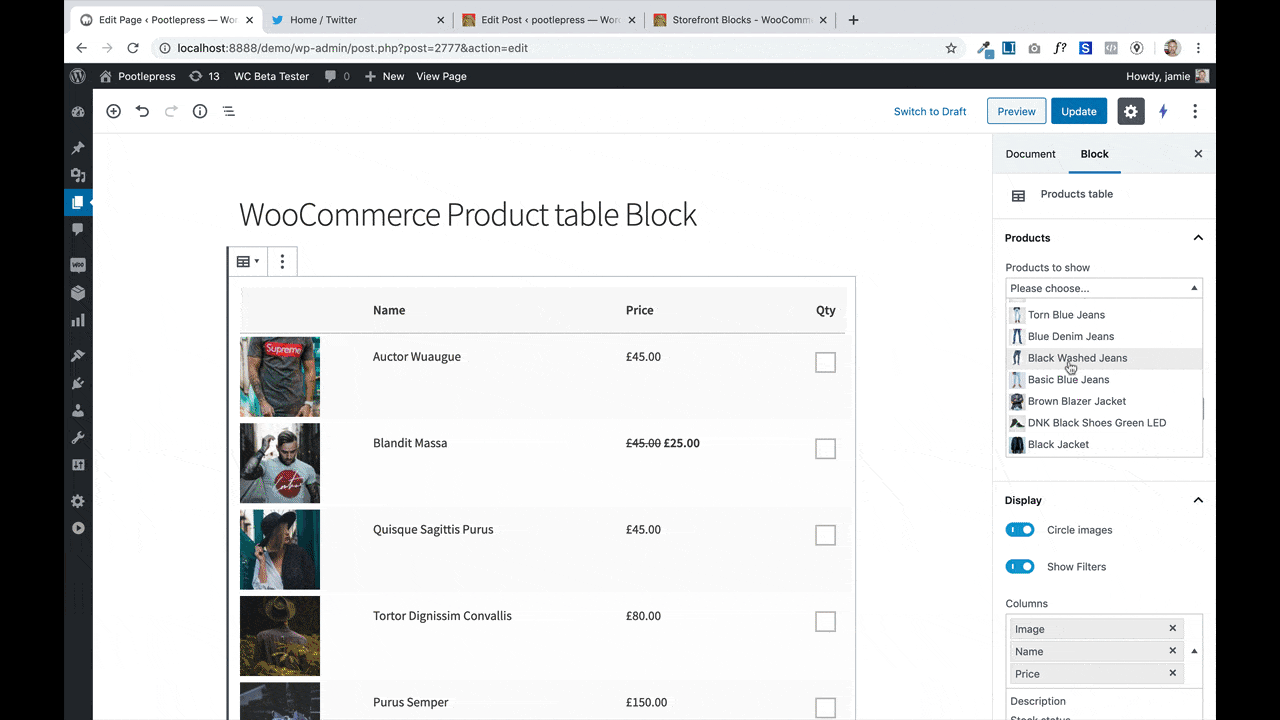Close the settings sidebar panel
Screen dimensions: 1280x720
(x=1198, y=154)
